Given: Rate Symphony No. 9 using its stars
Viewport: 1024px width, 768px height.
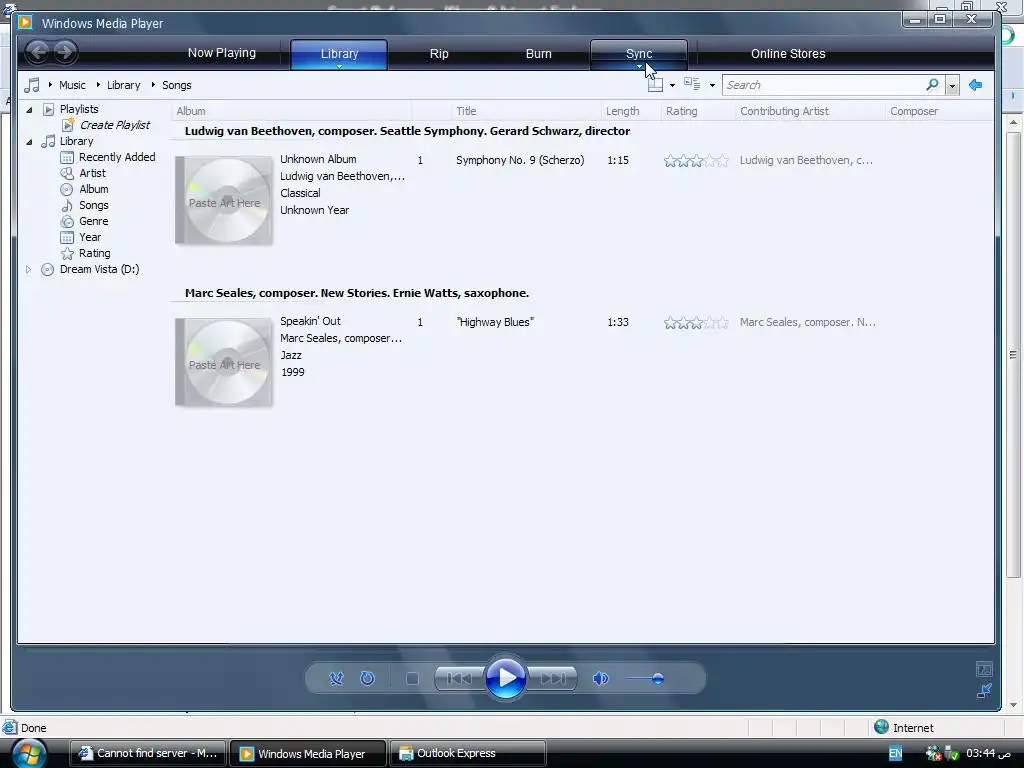Looking at the screenshot, I should point(696,161).
